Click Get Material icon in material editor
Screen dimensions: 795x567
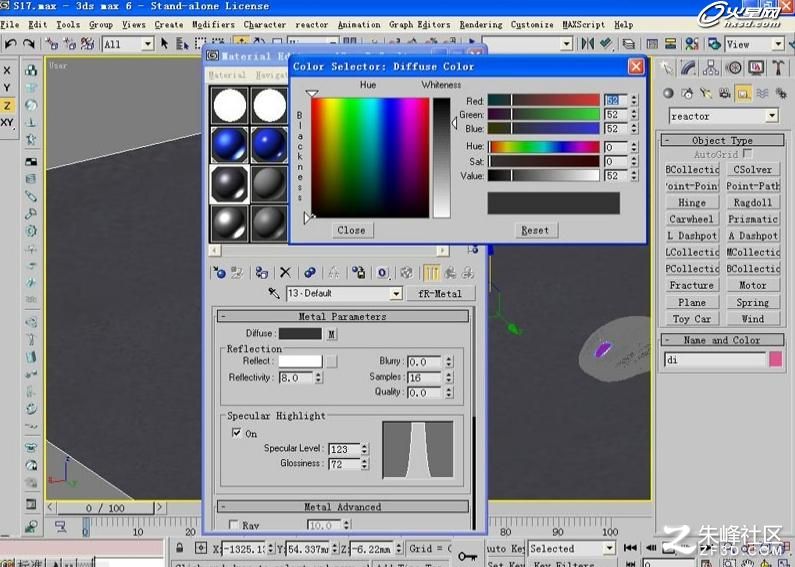(x=220, y=273)
